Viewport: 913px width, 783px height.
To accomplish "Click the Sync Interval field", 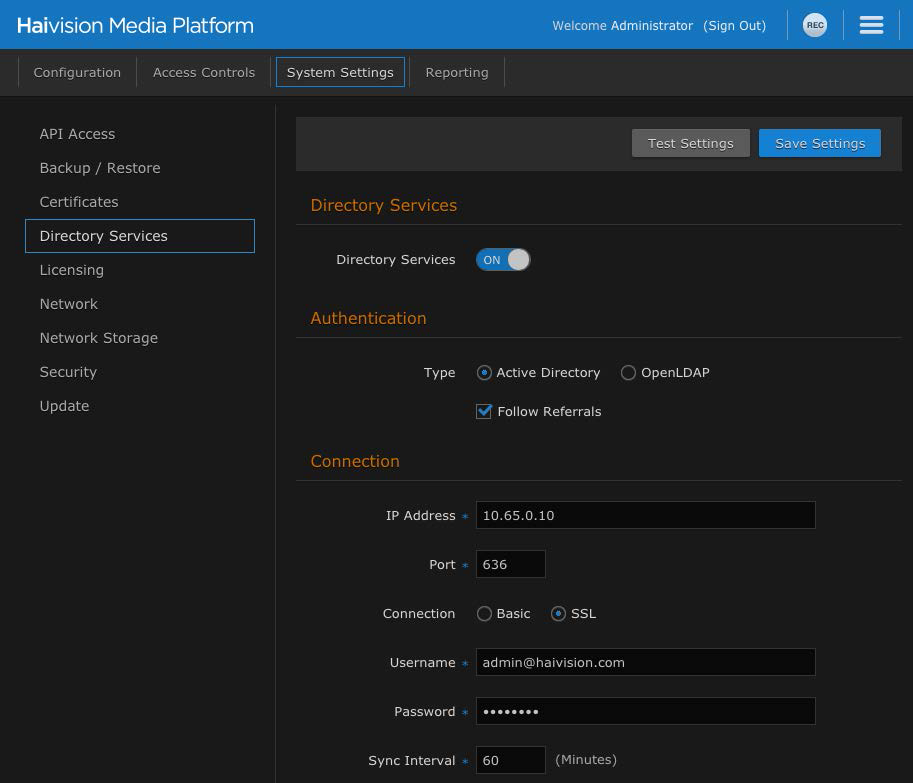I will pos(510,760).
